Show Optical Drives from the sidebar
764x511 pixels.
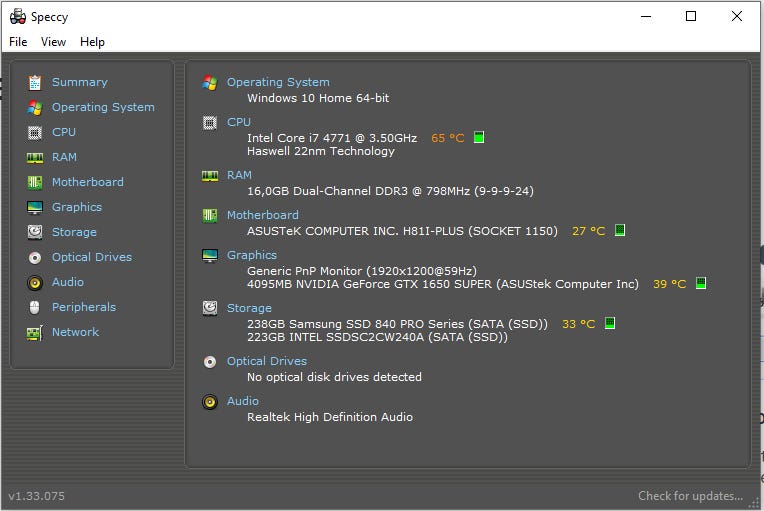[92, 257]
